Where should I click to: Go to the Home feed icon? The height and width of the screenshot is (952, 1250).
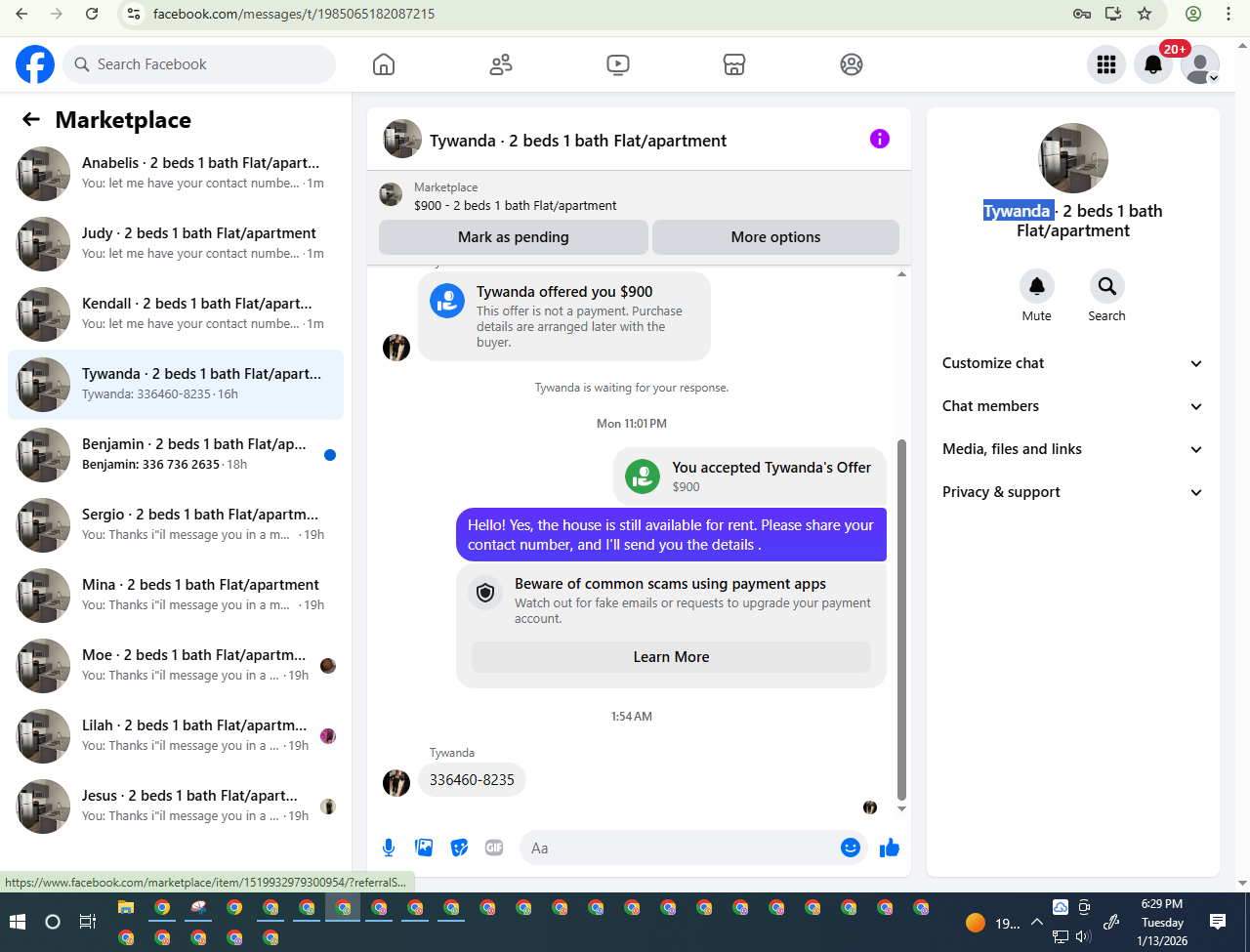pyautogui.click(x=384, y=64)
